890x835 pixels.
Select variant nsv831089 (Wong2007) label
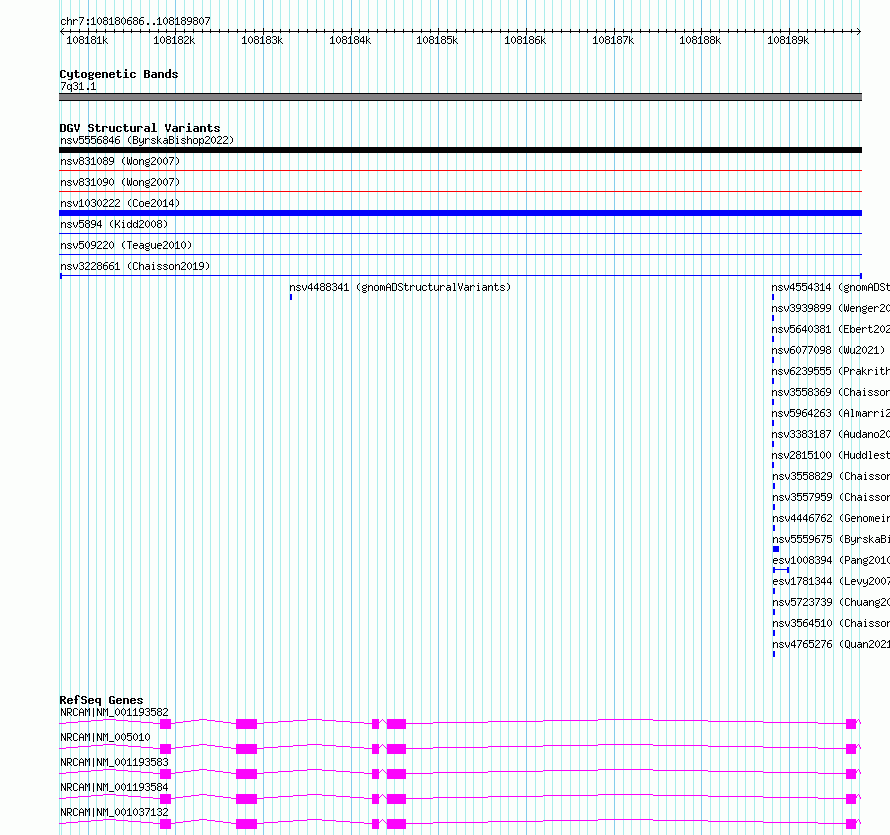tap(120, 161)
